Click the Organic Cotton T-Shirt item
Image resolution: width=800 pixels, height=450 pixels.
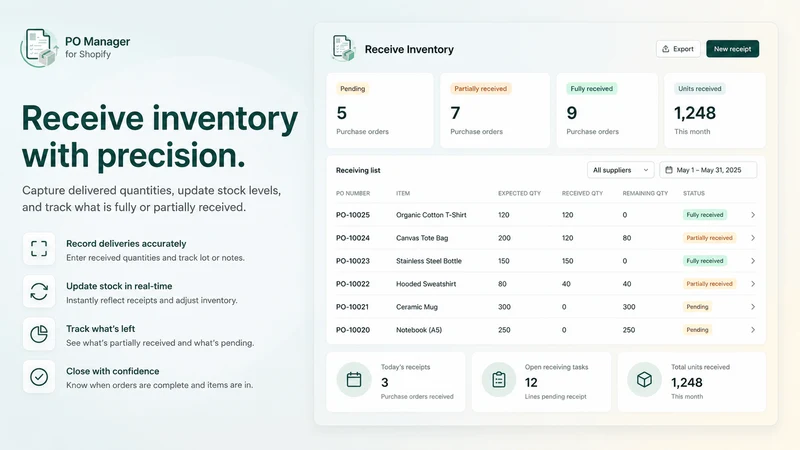click(x=431, y=215)
